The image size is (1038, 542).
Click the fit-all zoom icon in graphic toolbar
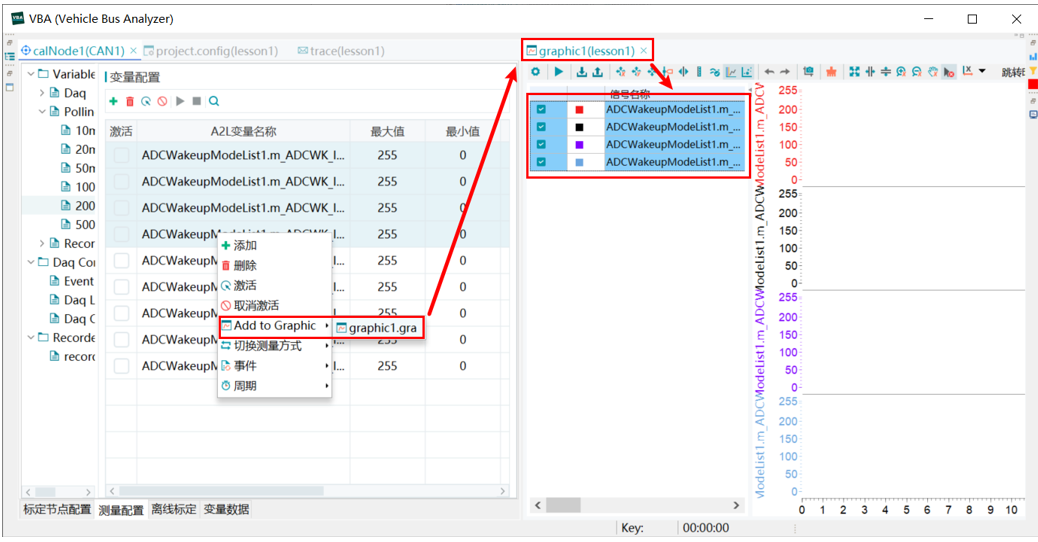855,71
